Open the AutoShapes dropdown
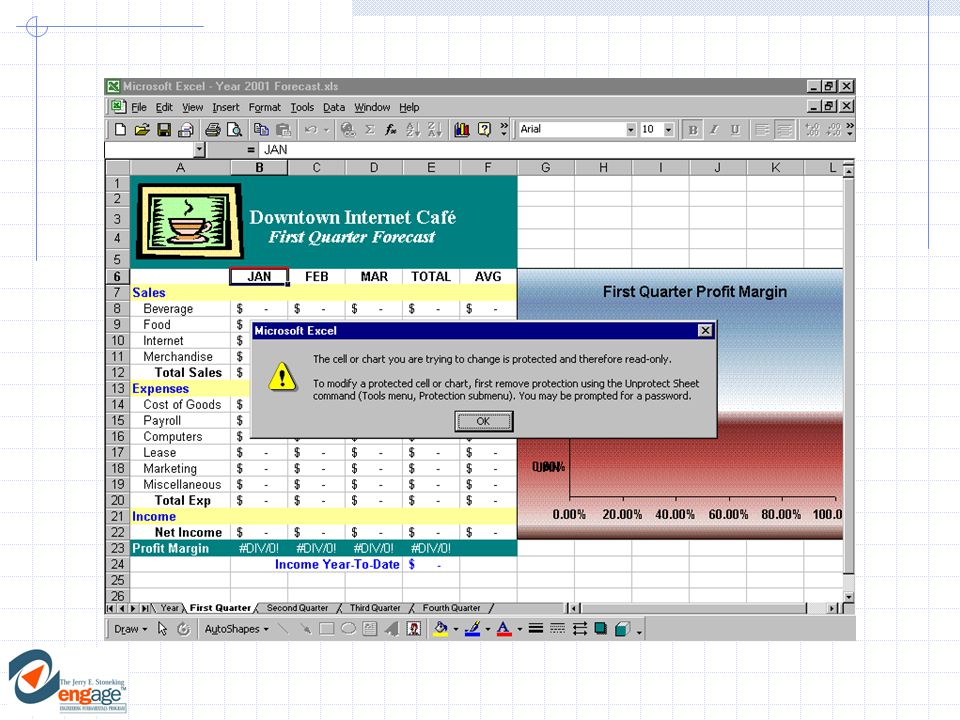Viewport: 960px width, 720px height. [x=236, y=629]
